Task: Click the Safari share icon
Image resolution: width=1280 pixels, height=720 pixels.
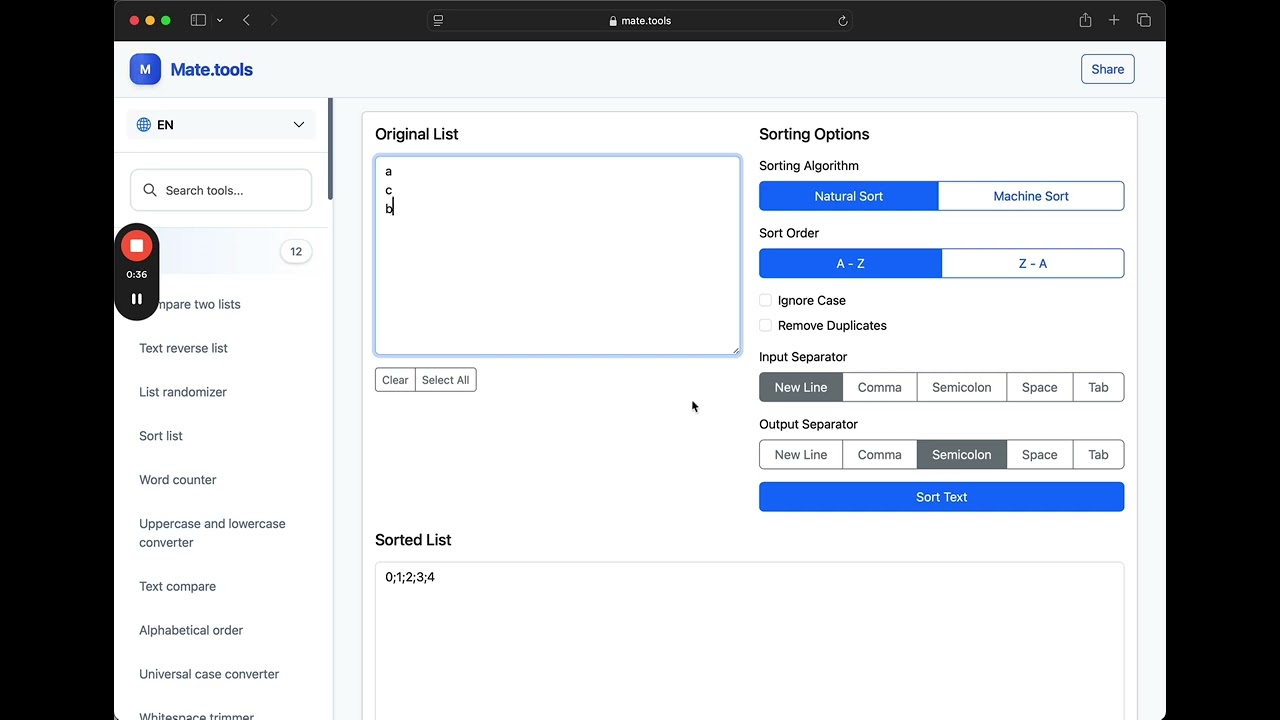Action: coord(1085,20)
